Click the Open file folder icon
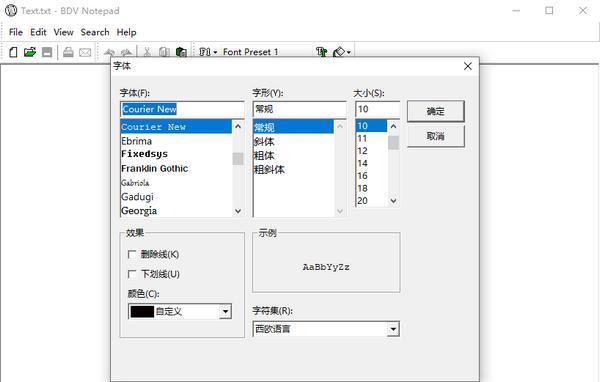 tap(30, 52)
